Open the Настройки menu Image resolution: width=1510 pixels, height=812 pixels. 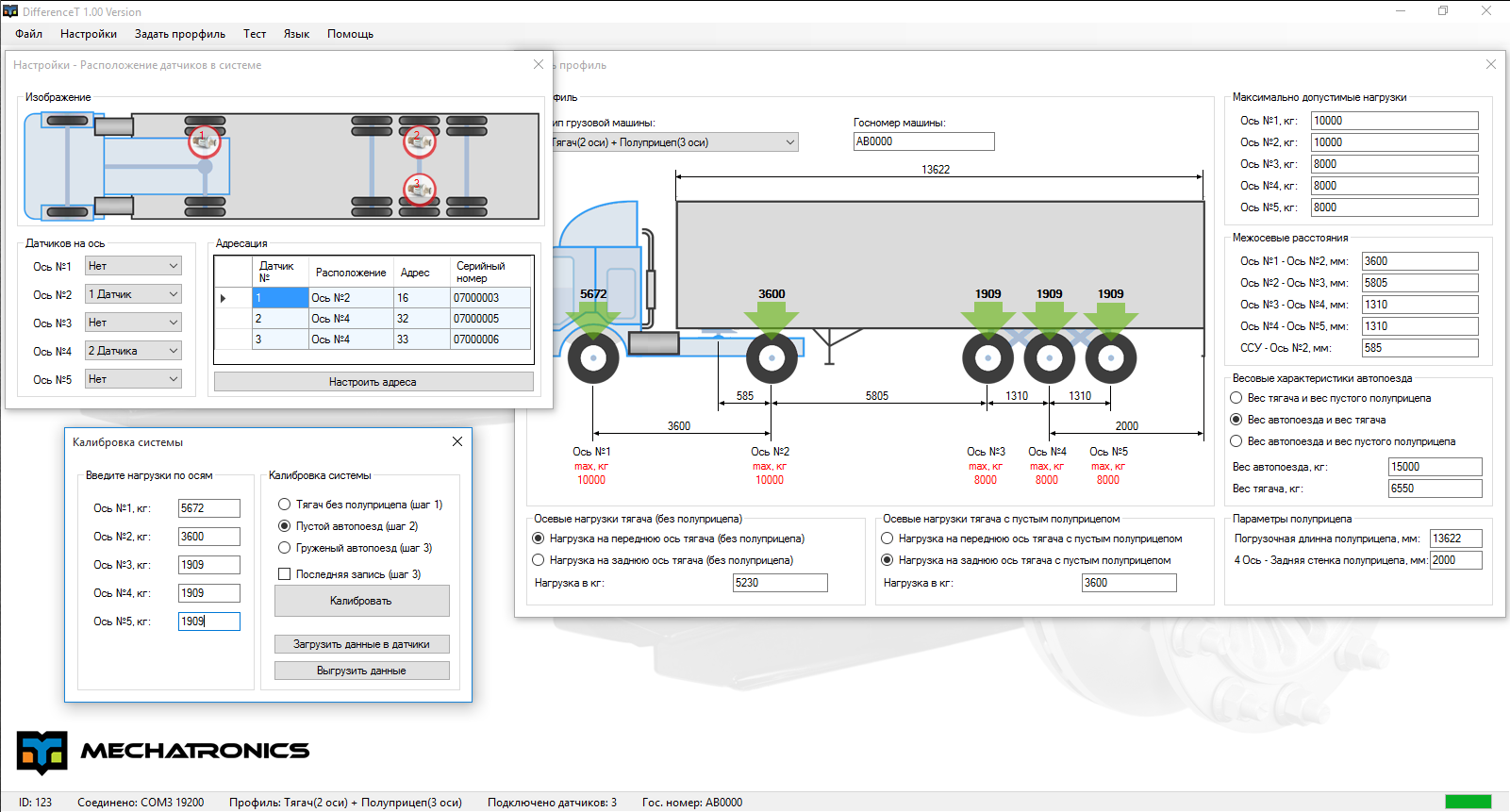pyautogui.click(x=89, y=34)
